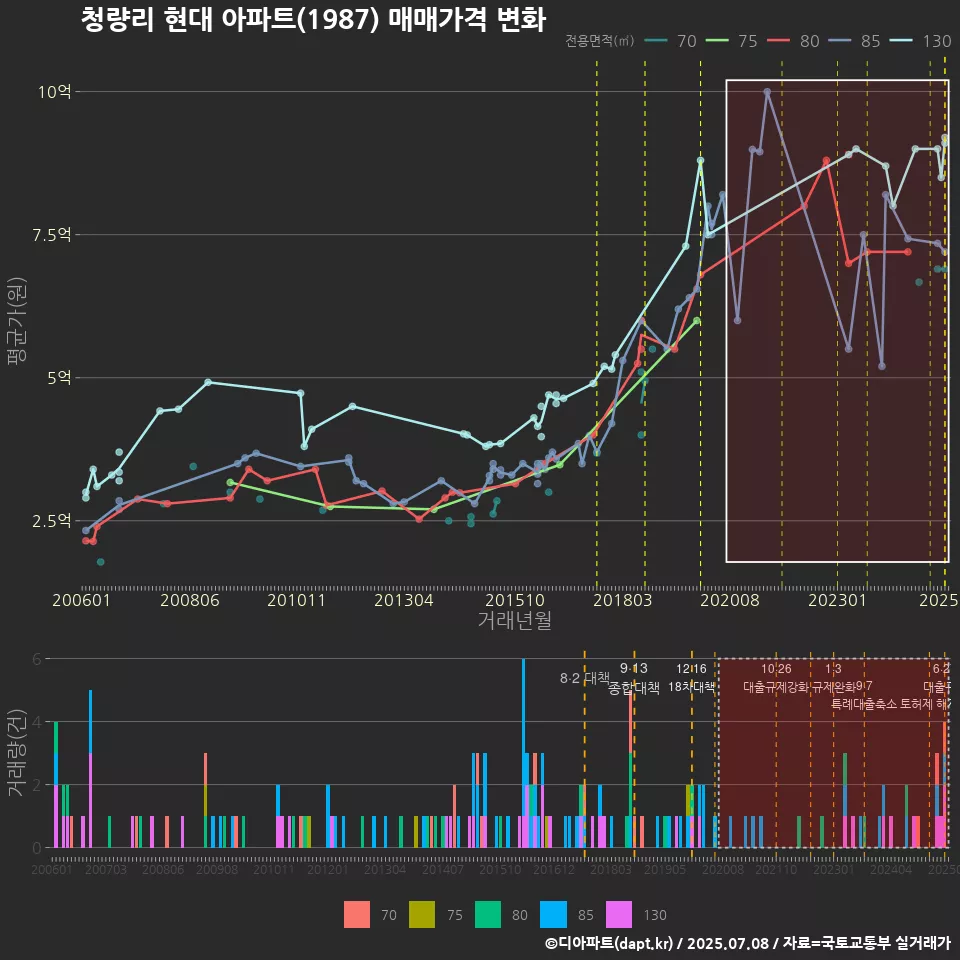The height and width of the screenshot is (960, 960).
Task: Click the 2.5억 y-axis label
Action: [x=51, y=521]
